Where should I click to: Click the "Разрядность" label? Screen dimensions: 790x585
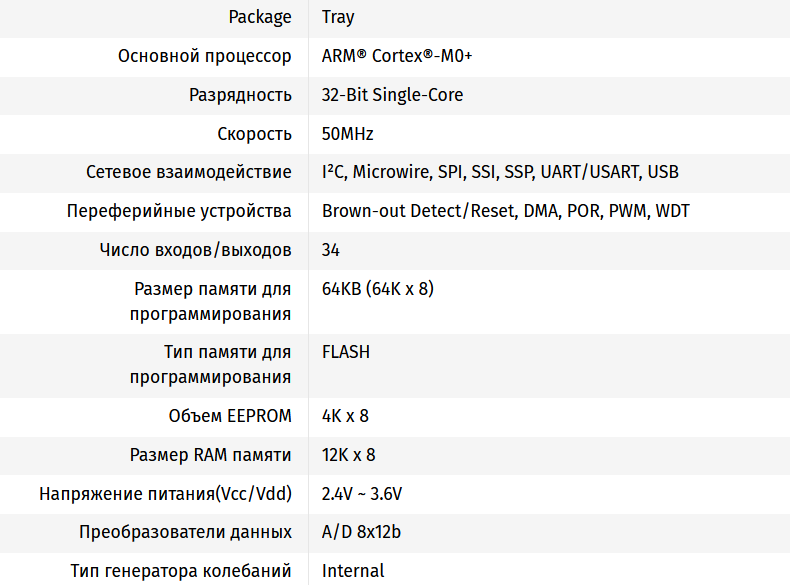pyautogui.click(x=240, y=95)
